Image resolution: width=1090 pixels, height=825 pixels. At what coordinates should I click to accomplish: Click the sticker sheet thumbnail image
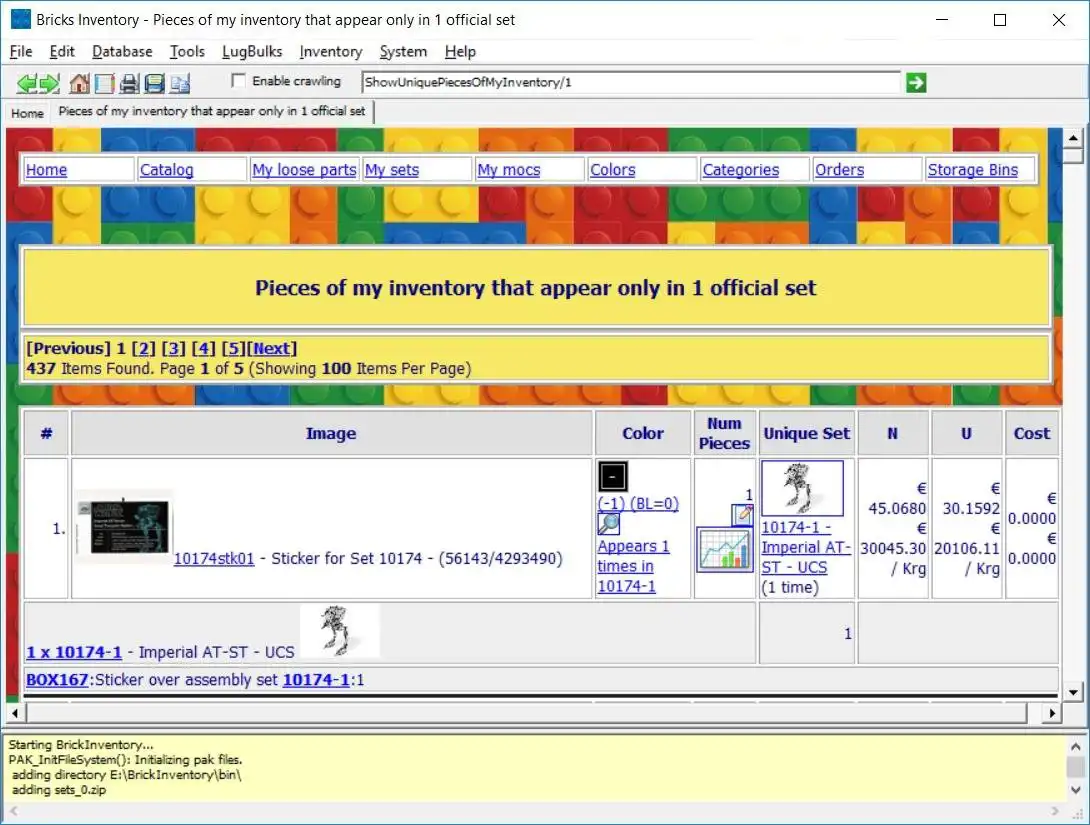(x=124, y=527)
